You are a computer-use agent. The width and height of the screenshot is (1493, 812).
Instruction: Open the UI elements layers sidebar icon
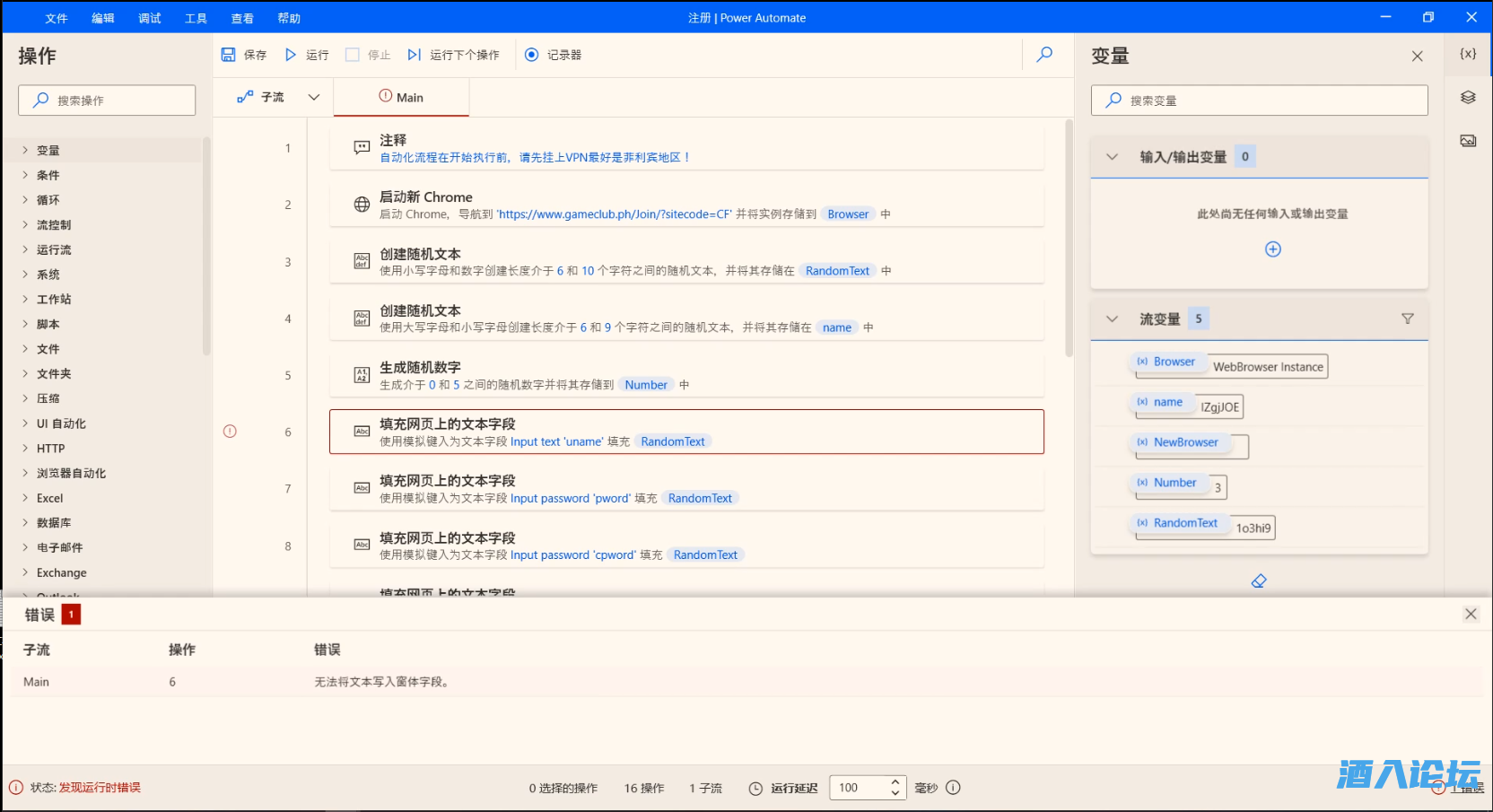click(x=1468, y=97)
